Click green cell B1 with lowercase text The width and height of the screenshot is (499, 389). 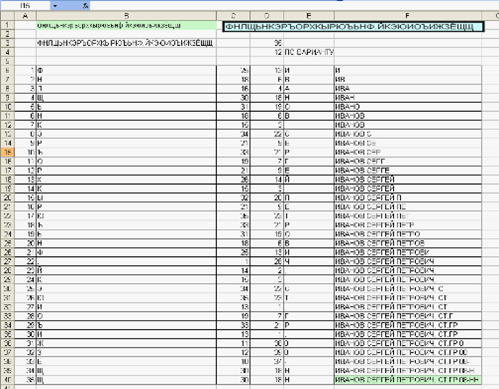[126, 25]
